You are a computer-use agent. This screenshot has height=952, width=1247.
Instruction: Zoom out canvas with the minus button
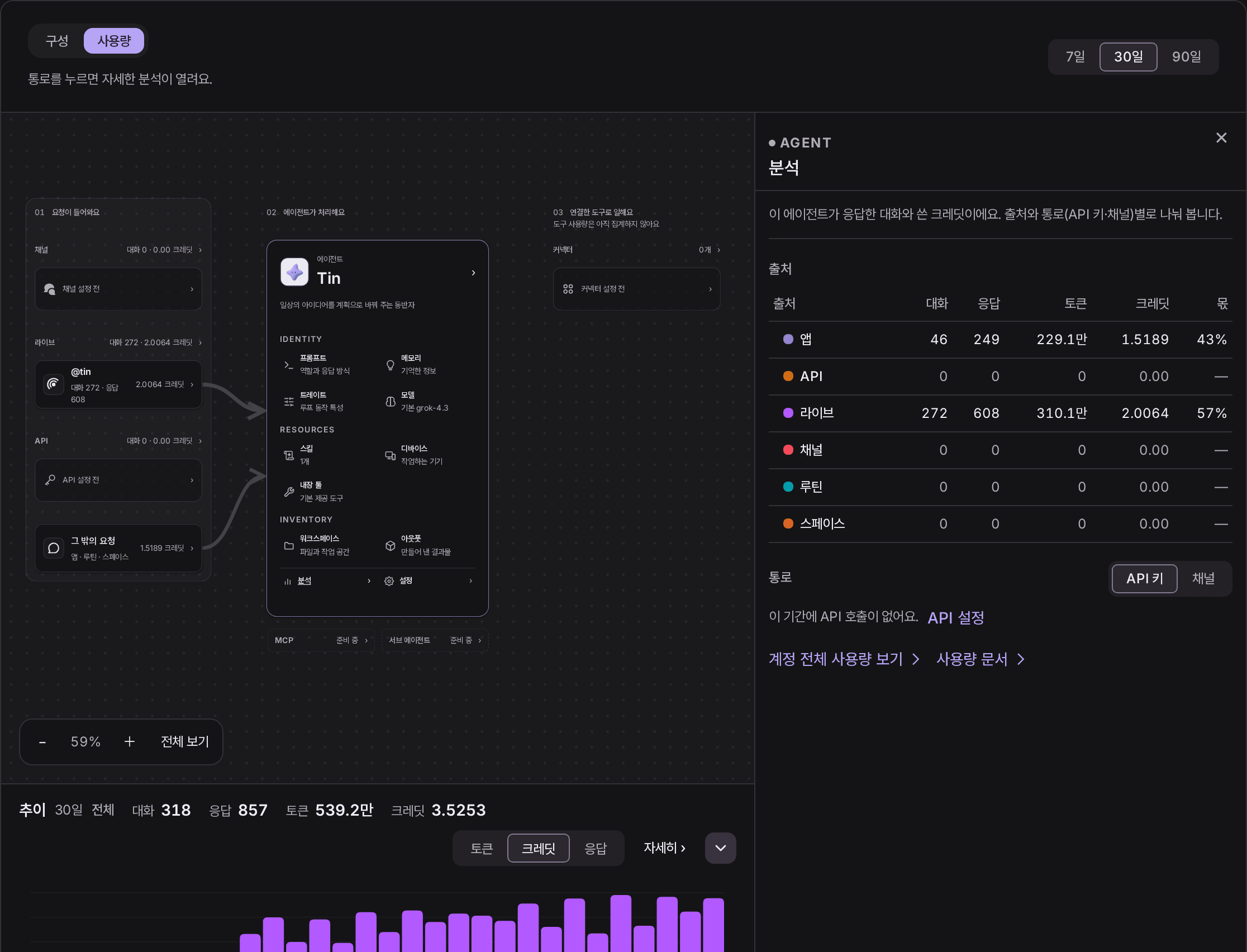(x=42, y=742)
